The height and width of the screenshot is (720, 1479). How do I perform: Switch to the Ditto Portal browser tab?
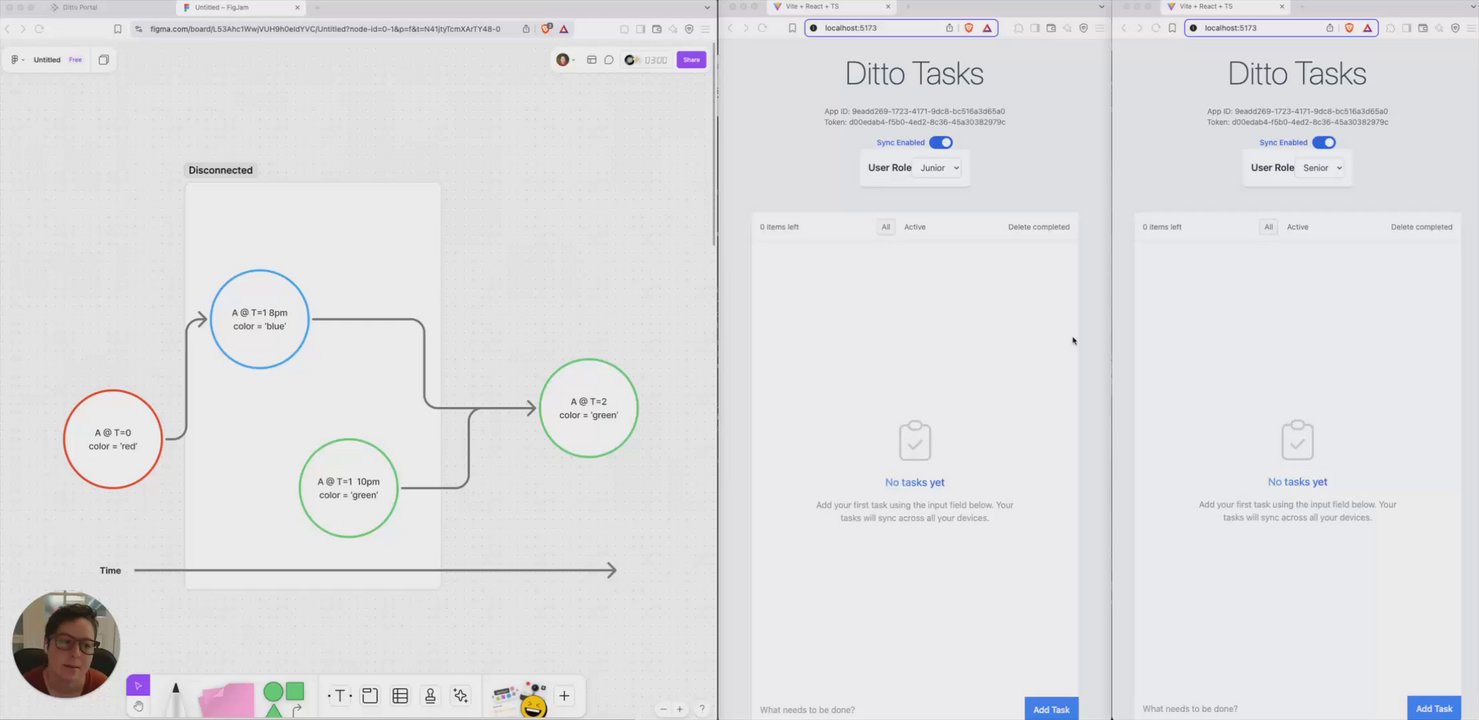click(80, 7)
